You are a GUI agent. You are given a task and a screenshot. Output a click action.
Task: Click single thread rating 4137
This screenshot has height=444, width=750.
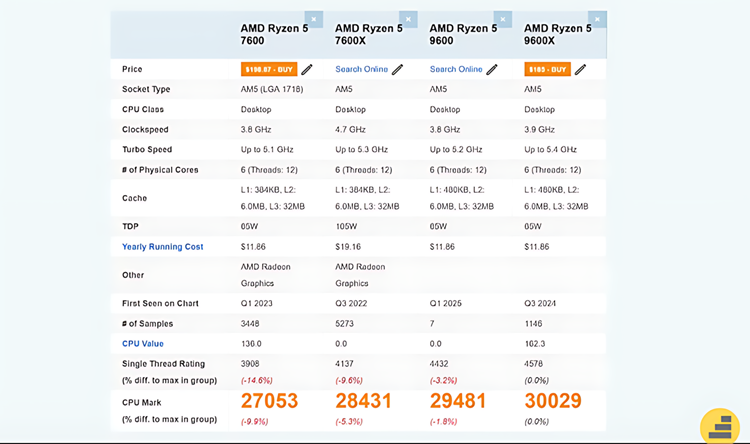pos(344,364)
